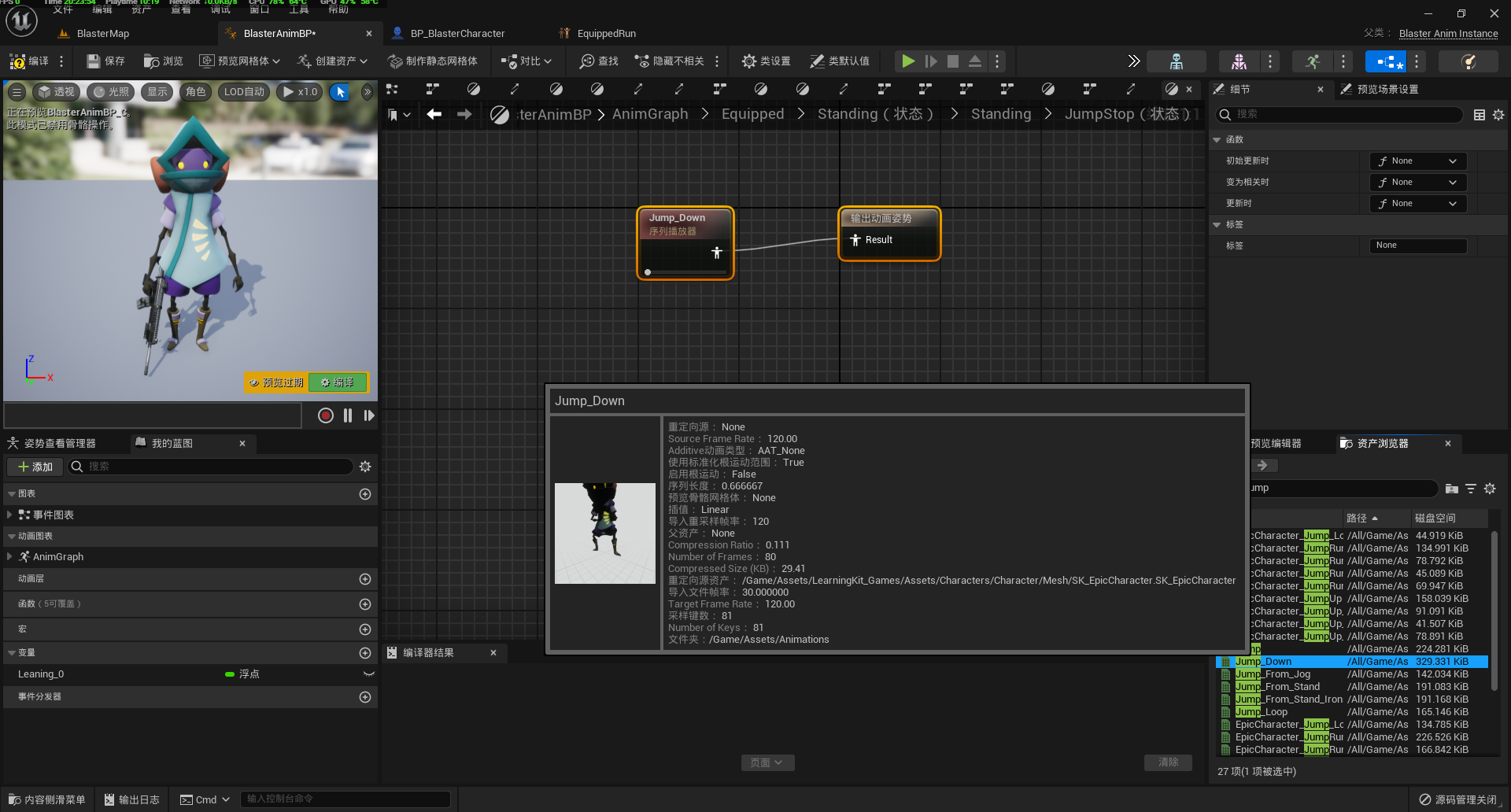Open the Find (查找) tool
The width and height of the screenshot is (1511, 812).
[599, 61]
